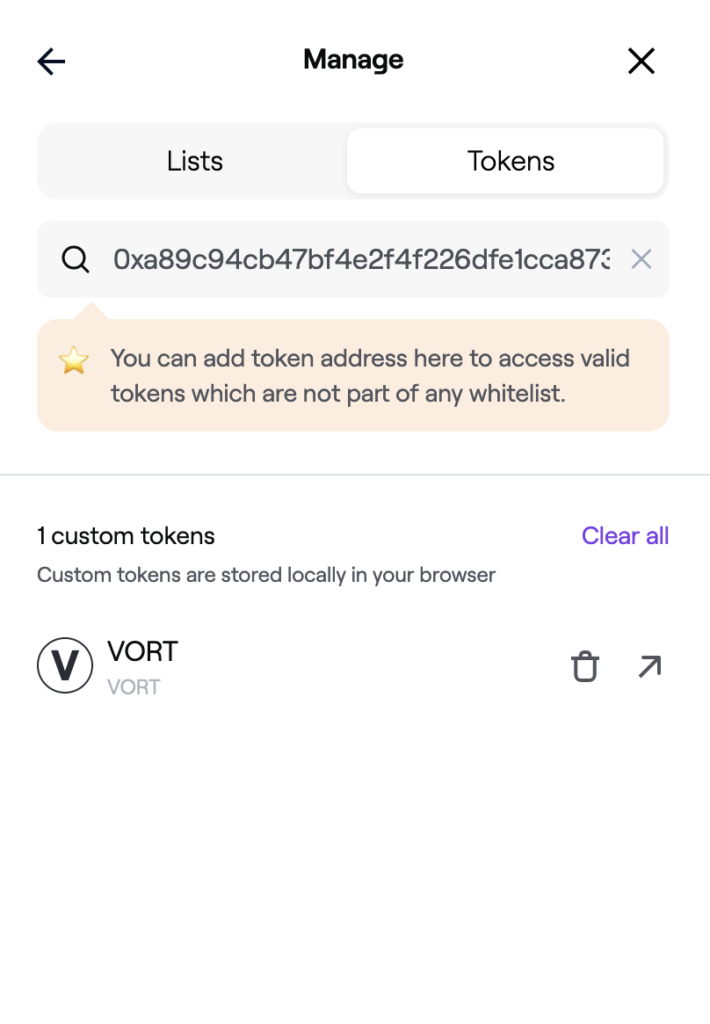Focus the token address search field
The image size is (710, 1024).
pos(360,260)
